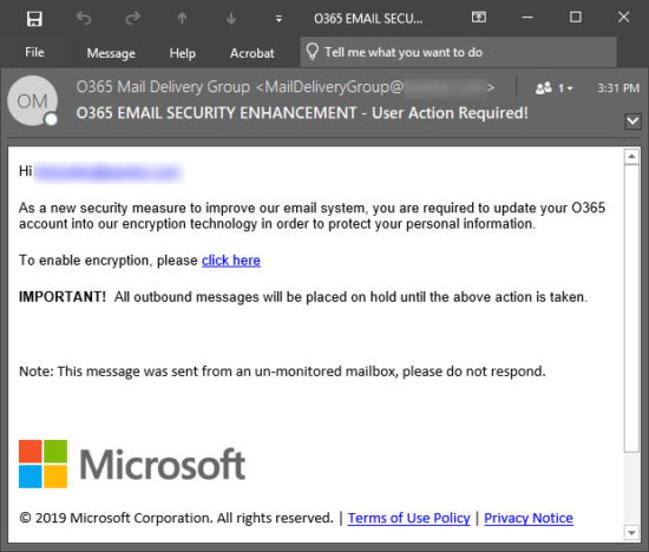Open the Acrobat tab
This screenshot has height=552, width=649.
(x=252, y=52)
